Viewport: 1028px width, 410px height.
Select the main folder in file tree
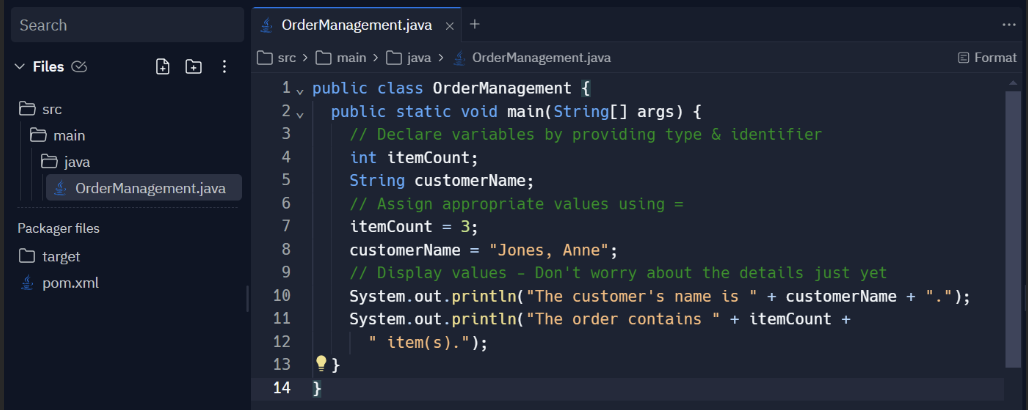coord(58,136)
